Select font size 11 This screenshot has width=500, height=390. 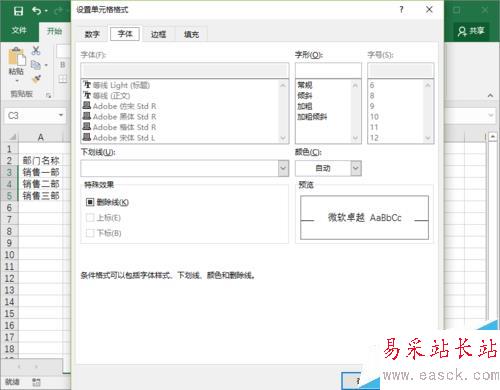tap(374, 127)
